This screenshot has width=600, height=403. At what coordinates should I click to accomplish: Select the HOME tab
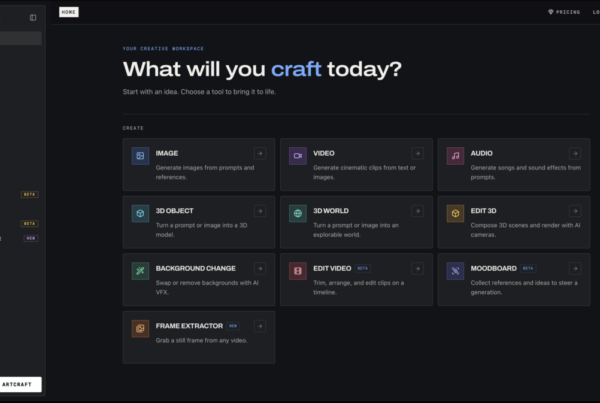click(x=69, y=12)
